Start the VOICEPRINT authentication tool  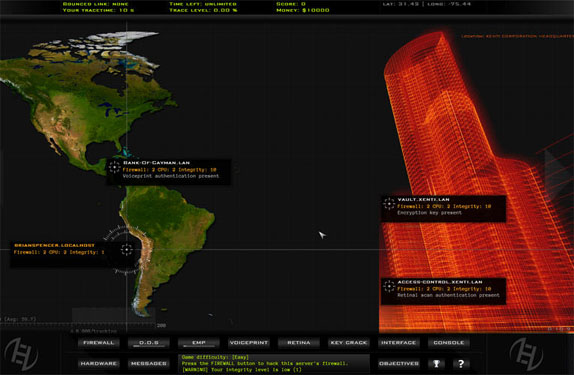249,343
